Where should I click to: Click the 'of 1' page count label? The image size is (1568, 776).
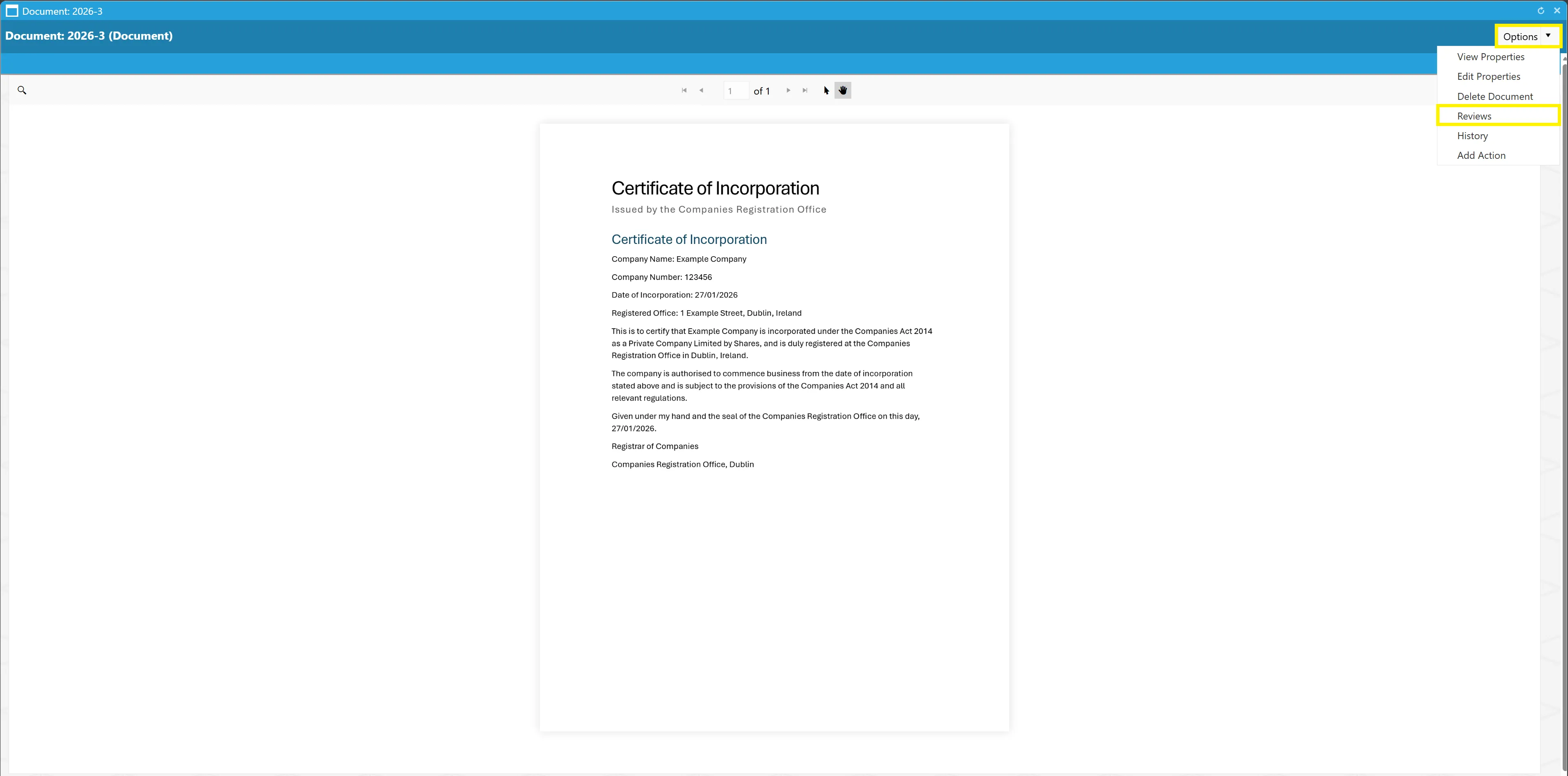(761, 91)
